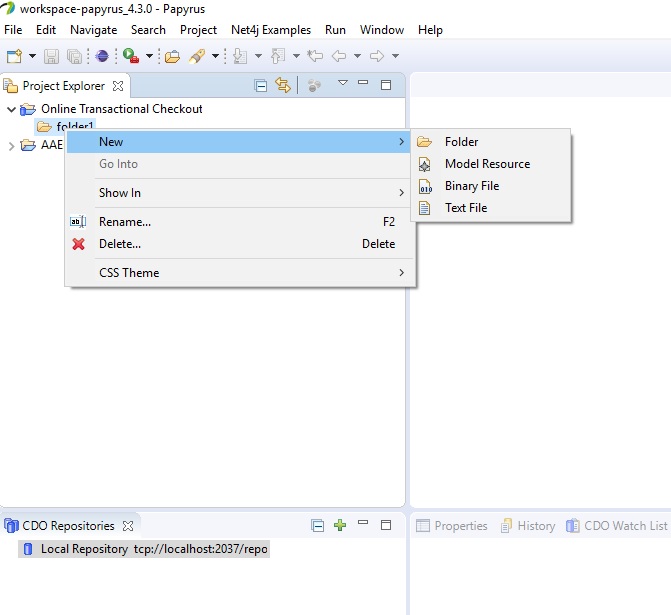Open the External Tools dropdown arrow
This screenshot has height=615, width=671.
[149, 56]
